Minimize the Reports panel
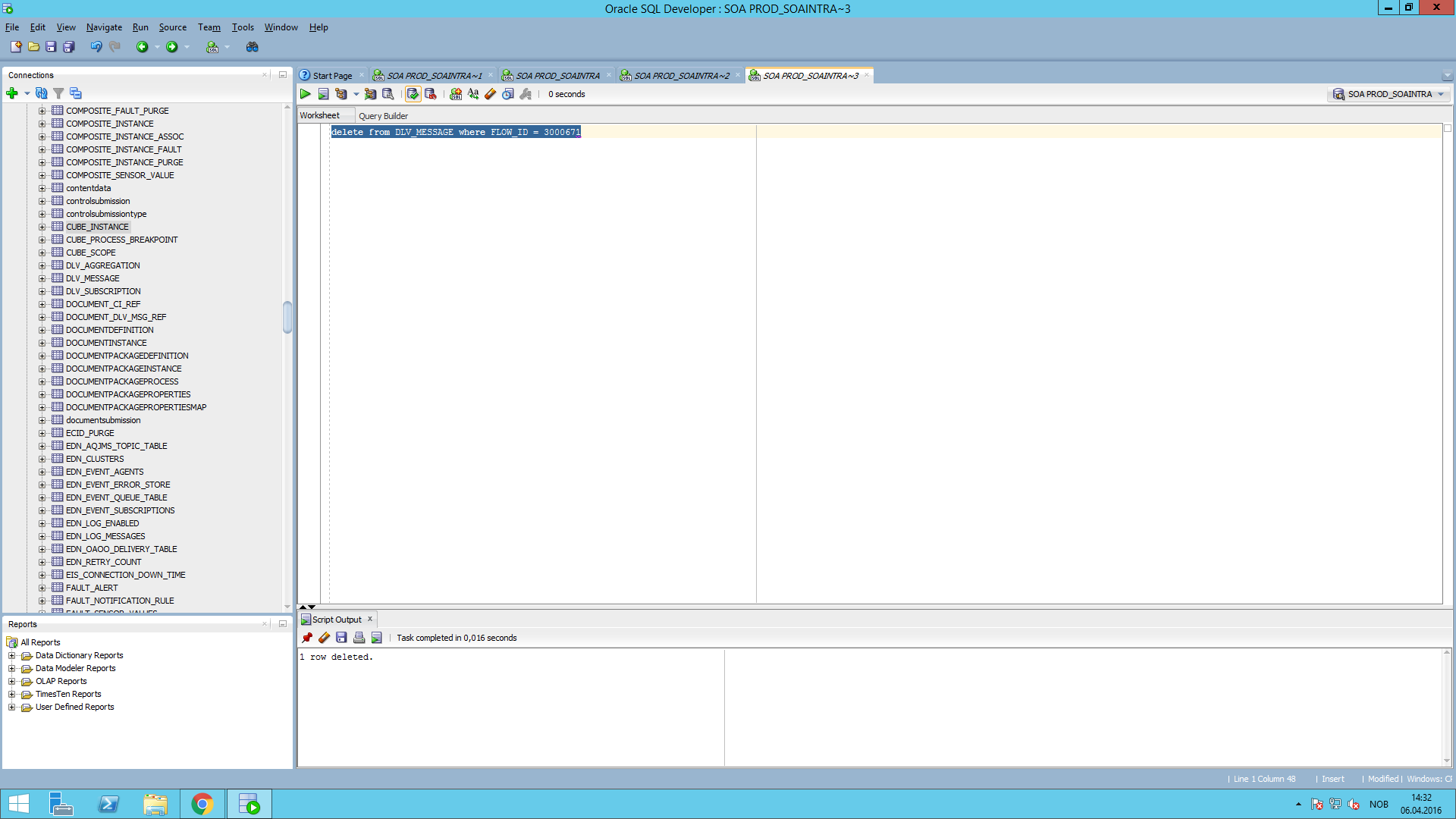This screenshot has width=1456, height=819. click(x=283, y=624)
